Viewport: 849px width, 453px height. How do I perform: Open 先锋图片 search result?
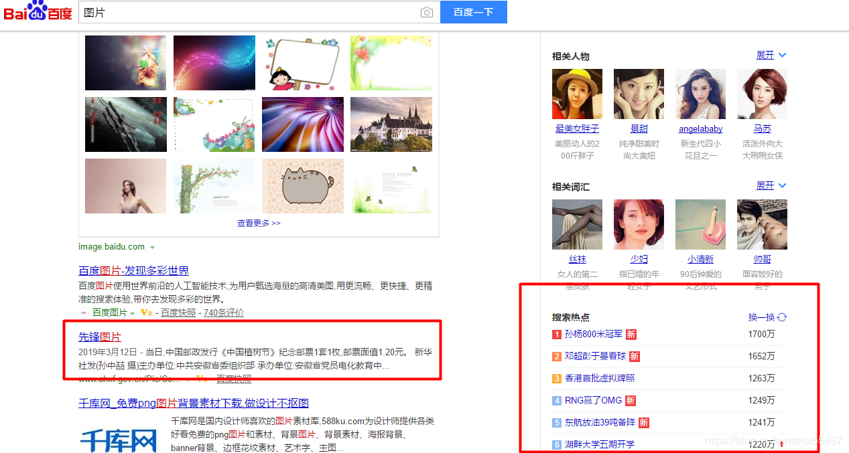click(x=100, y=337)
